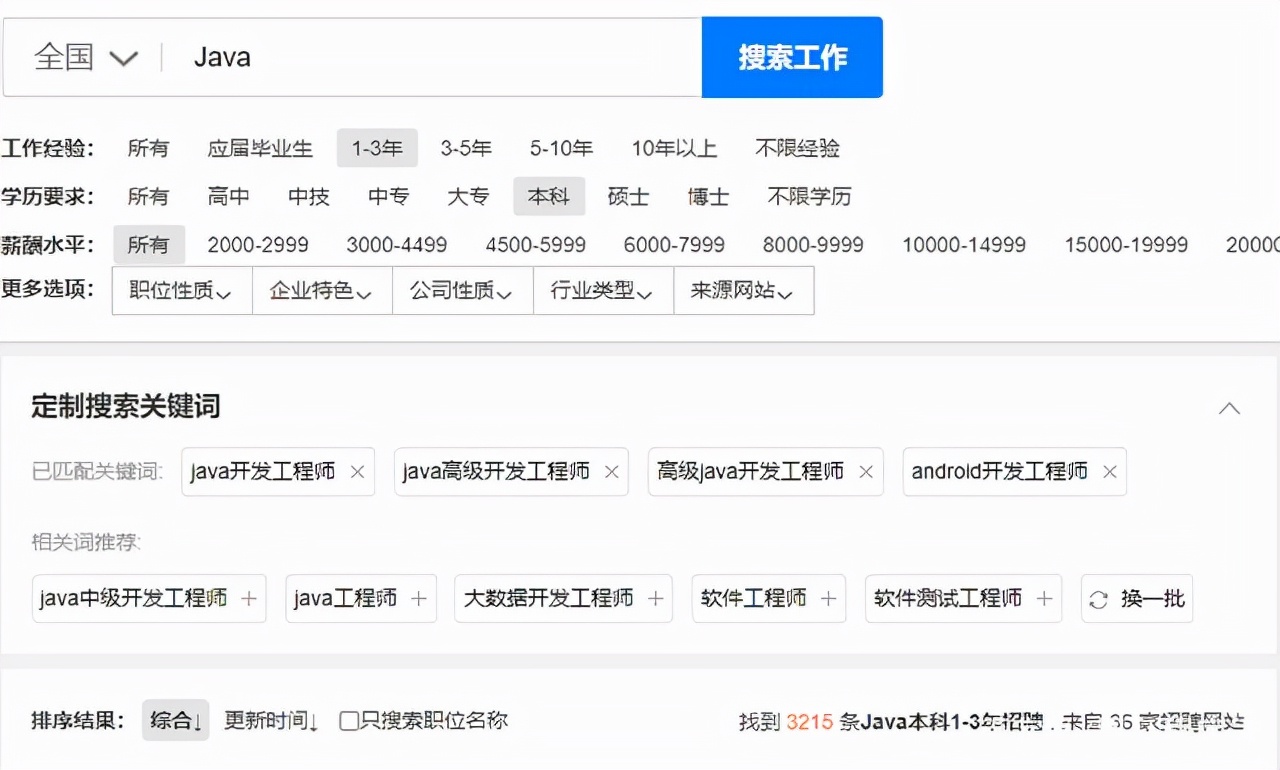Open the 全国 region dropdown
The height and width of the screenshot is (770, 1280).
[x=87, y=57]
